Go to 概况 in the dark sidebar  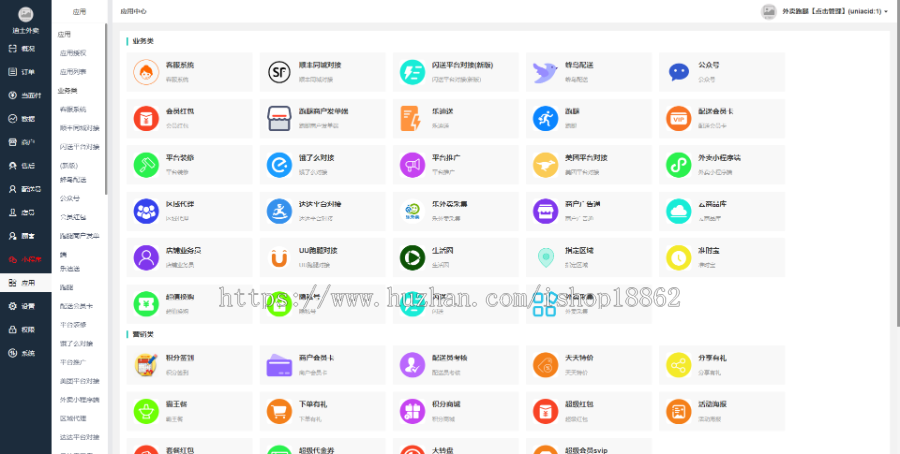(x=25, y=49)
